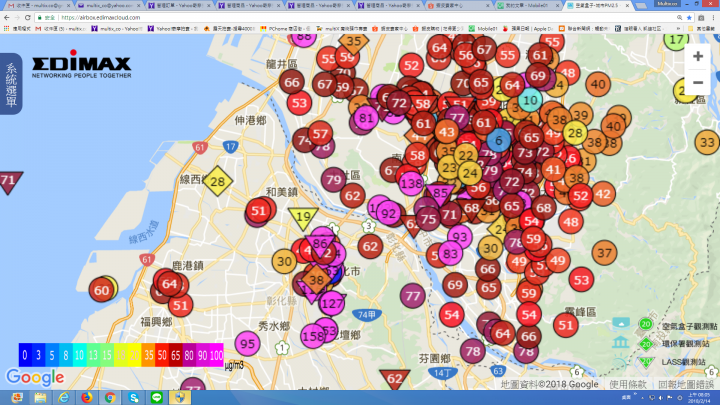
Task: Switch to the multix_co@yahoo mail tab
Action: 109,6
